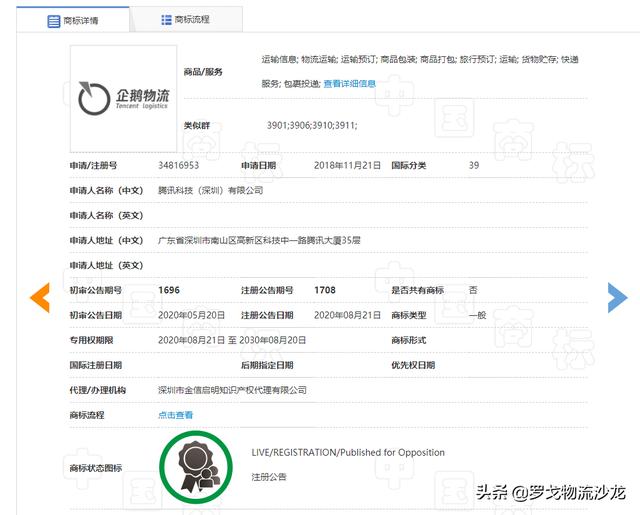The height and width of the screenshot is (515, 640).
Task: Select application date 2018年11月21日
Action: coord(347,165)
